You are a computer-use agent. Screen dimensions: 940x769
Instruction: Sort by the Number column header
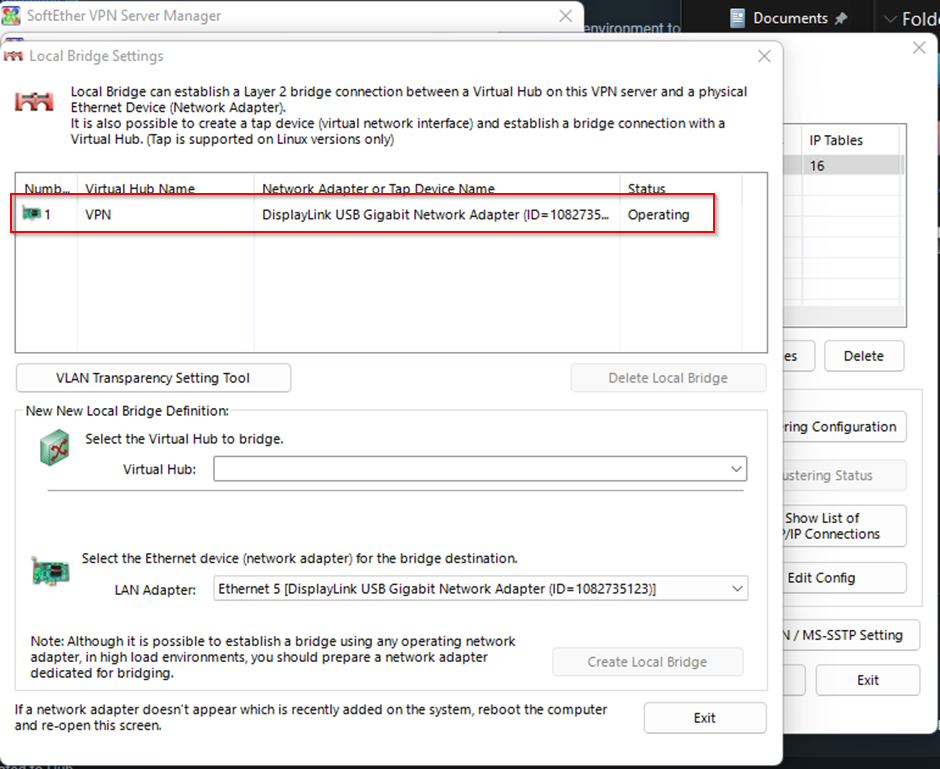(x=47, y=188)
